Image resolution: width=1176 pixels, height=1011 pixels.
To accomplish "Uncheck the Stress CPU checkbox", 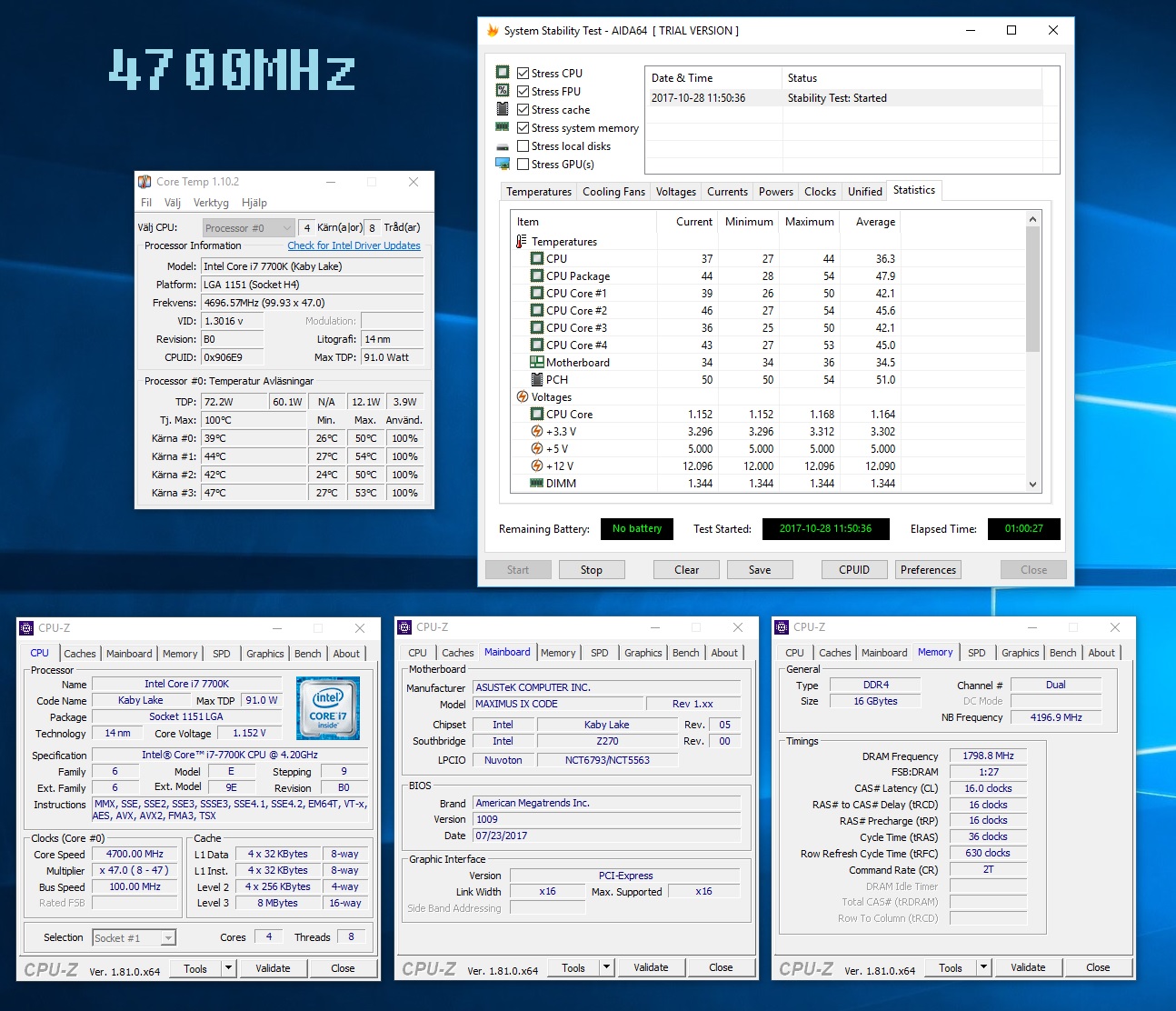I will (523, 74).
